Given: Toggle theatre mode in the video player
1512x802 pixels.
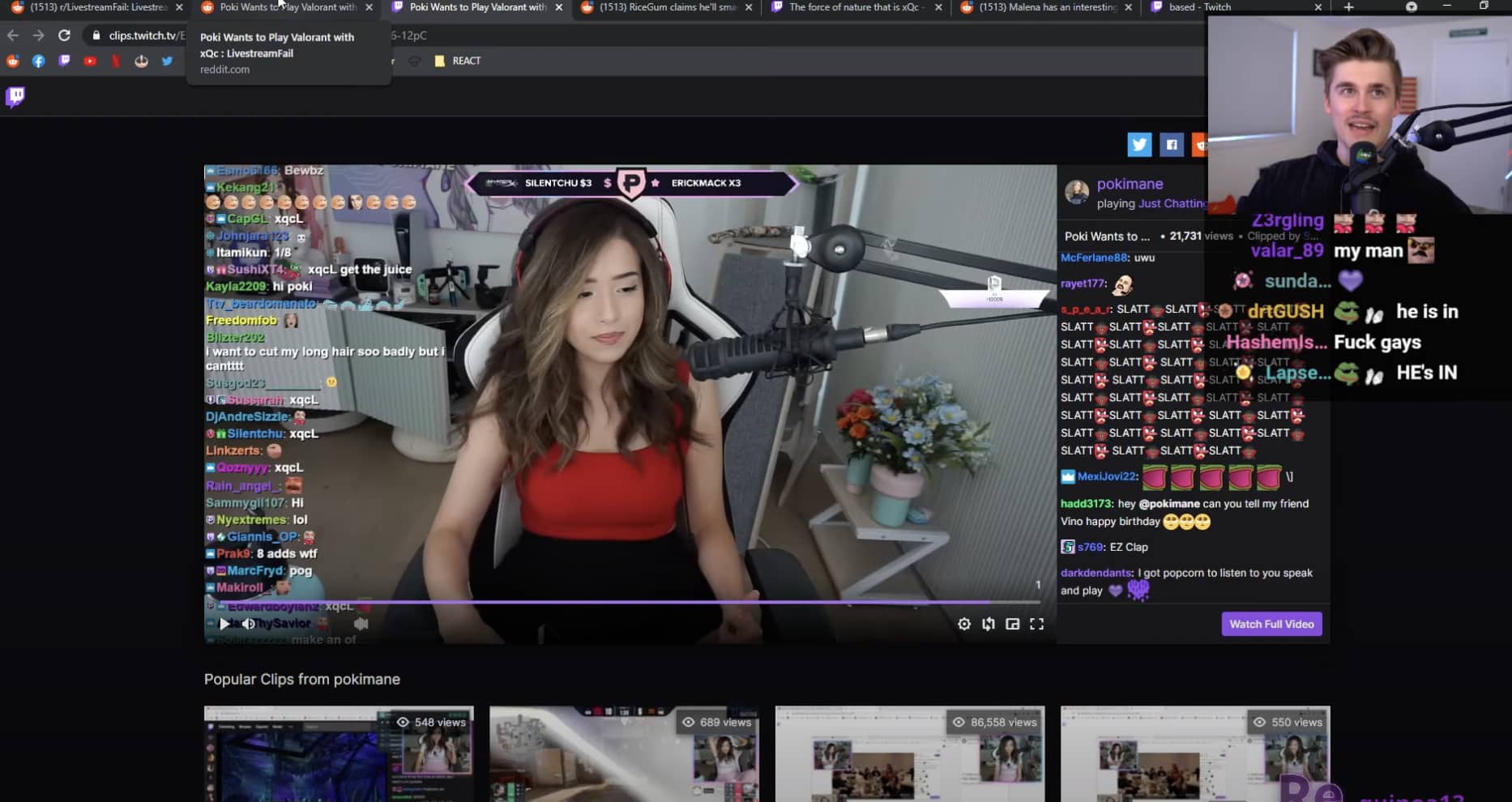Looking at the screenshot, I should [x=989, y=624].
